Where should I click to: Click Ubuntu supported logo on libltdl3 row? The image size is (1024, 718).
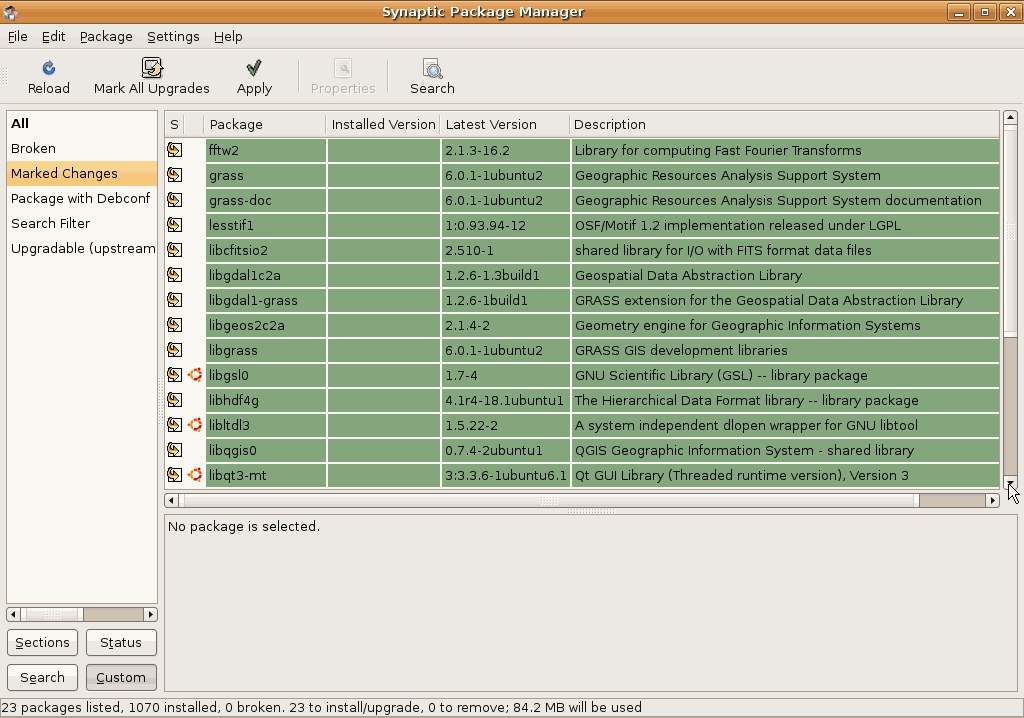195,425
